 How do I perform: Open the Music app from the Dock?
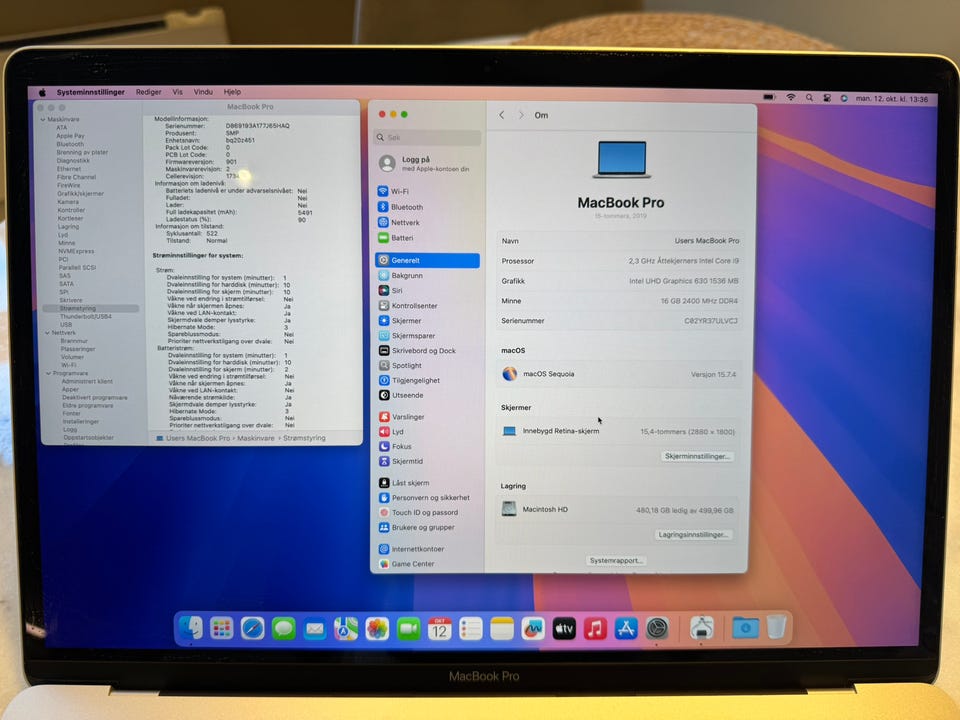pyautogui.click(x=595, y=628)
